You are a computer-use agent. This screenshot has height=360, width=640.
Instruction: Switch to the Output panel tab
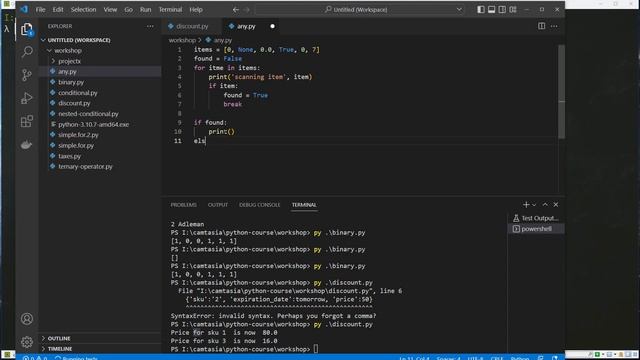[218, 205]
